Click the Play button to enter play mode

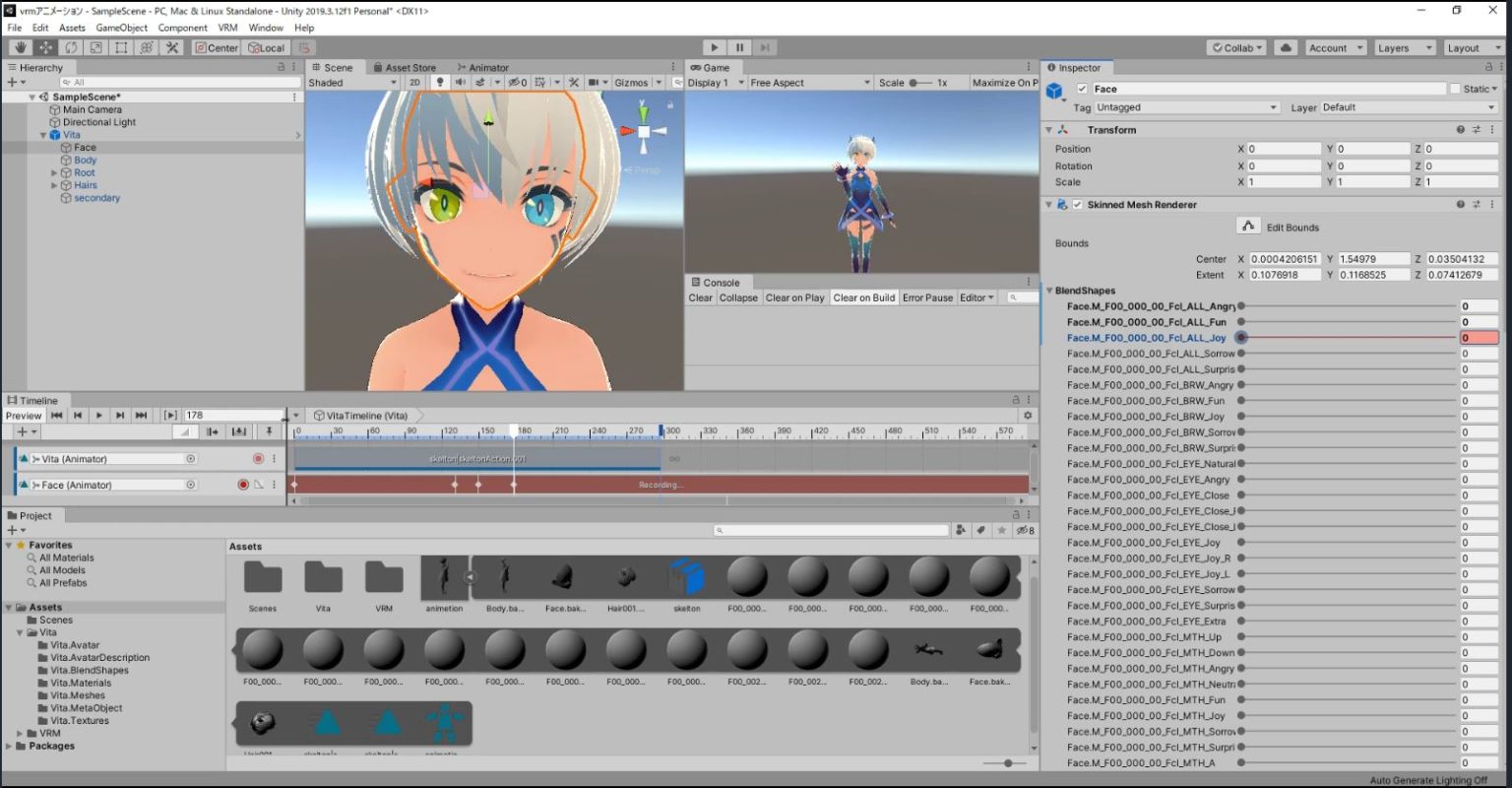tap(715, 47)
